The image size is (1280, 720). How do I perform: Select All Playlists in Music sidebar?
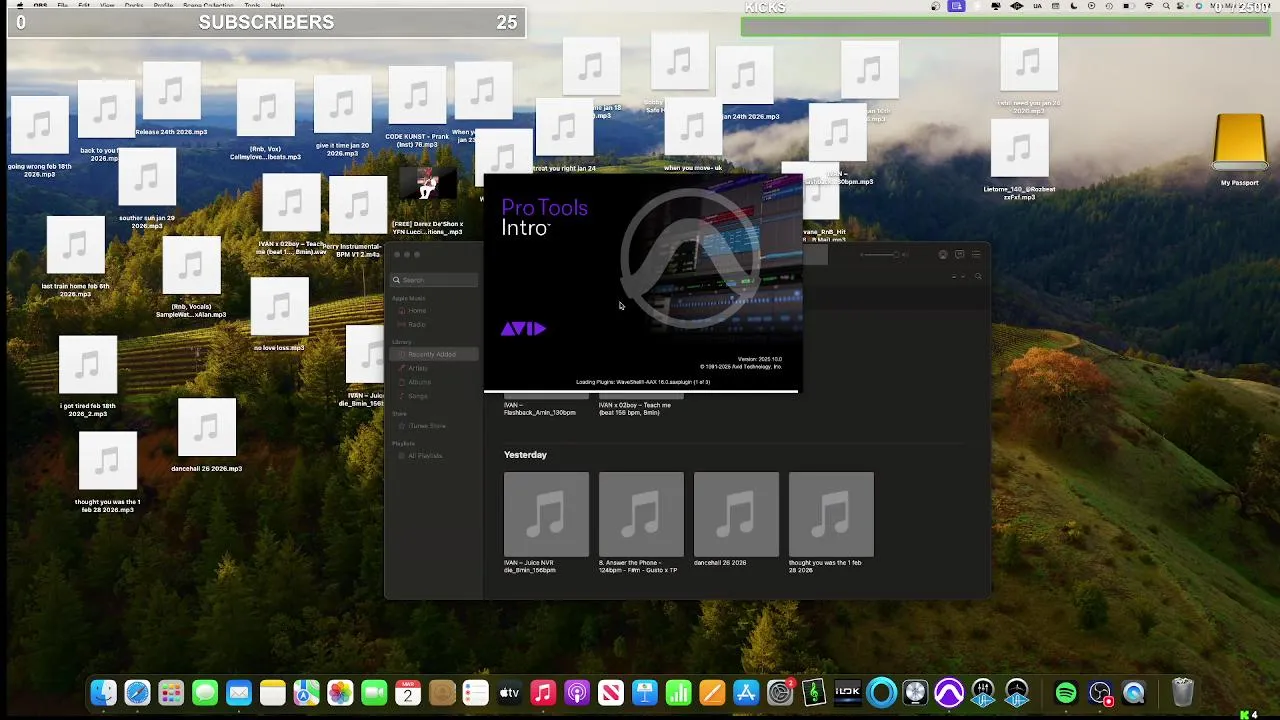click(x=425, y=456)
